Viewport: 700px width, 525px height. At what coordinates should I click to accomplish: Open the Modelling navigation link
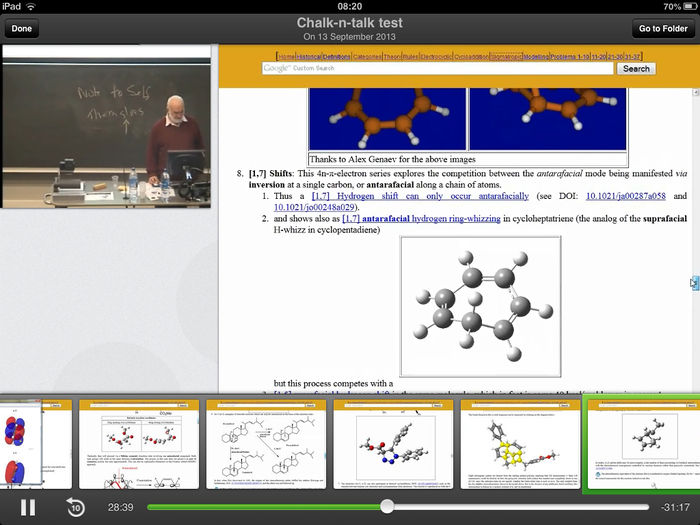(536, 57)
